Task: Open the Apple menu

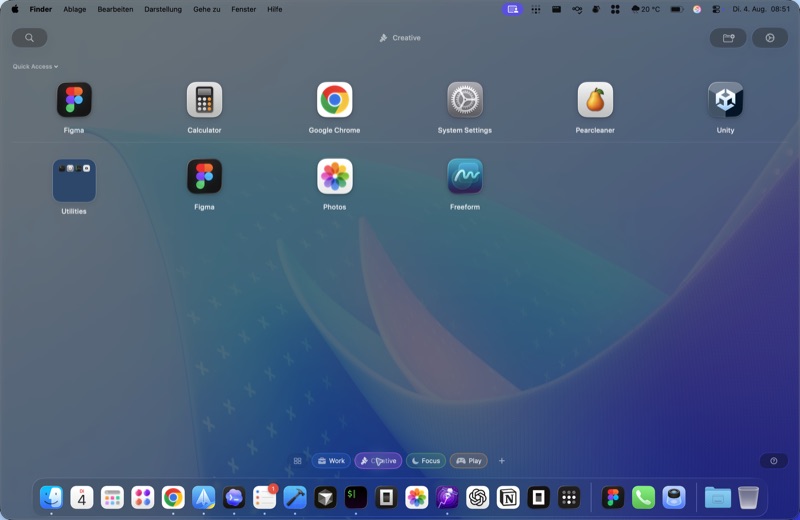Action: click(x=15, y=9)
